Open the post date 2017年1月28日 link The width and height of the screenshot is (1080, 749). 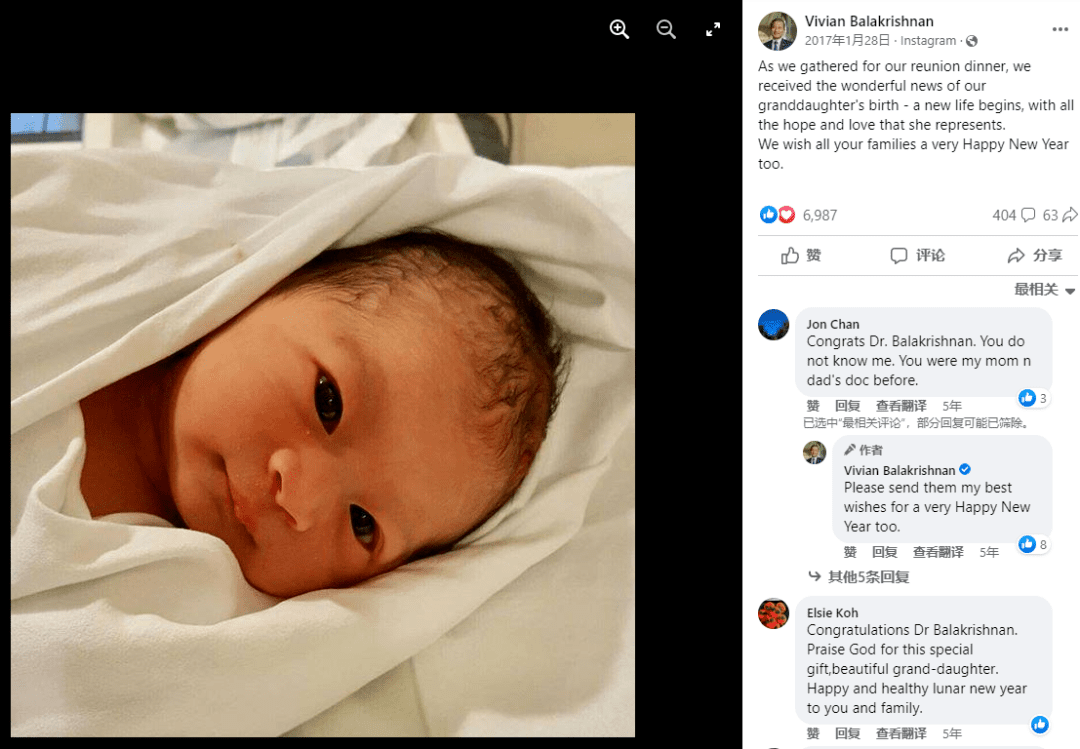point(847,41)
